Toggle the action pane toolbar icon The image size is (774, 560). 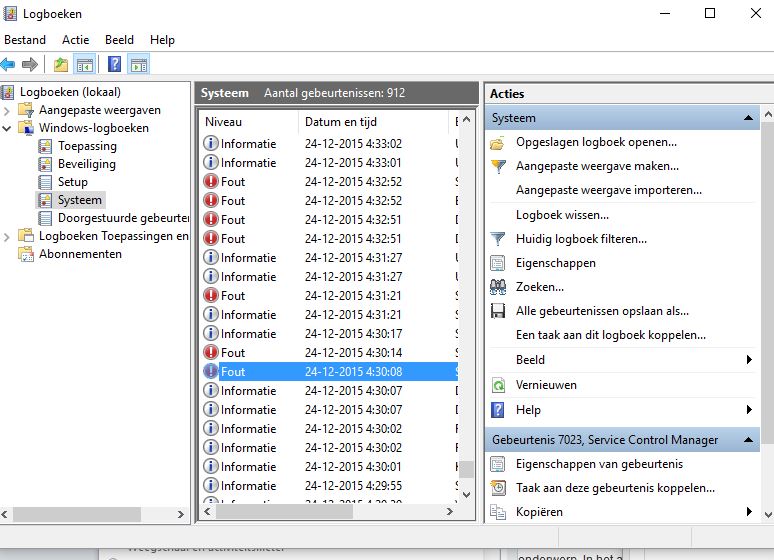pyautogui.click(x=138, y=65)
